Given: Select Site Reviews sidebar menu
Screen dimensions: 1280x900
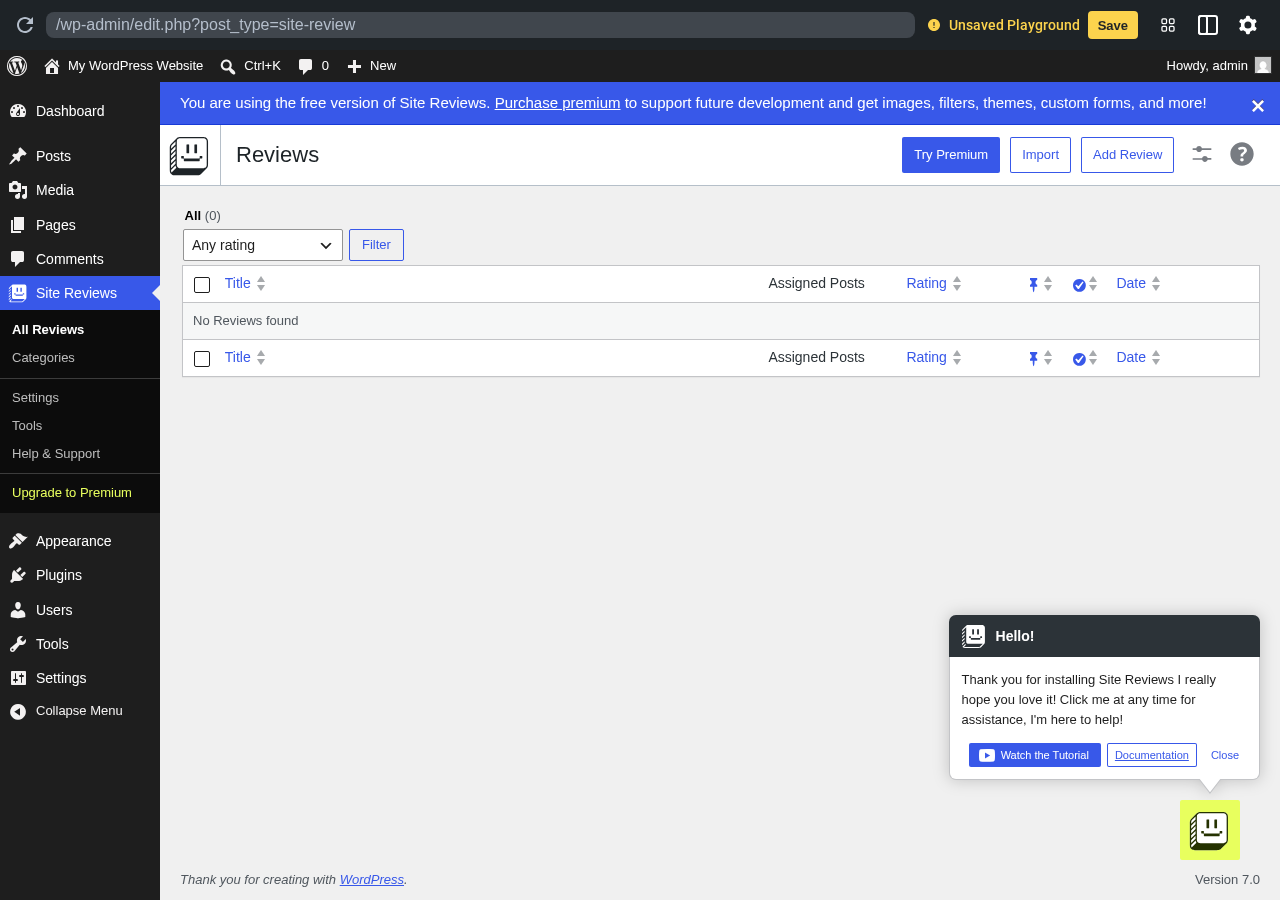Looking at the screenshot, I should (80, 293).
